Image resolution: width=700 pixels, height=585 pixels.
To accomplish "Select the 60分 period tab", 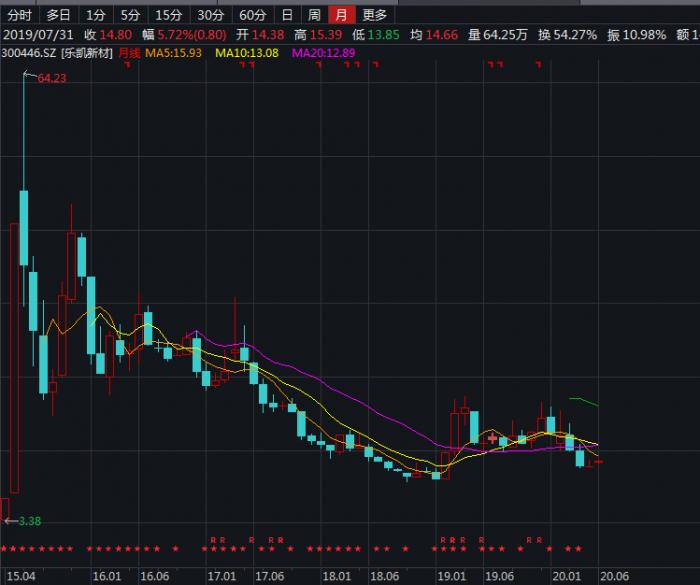I will 252,14.
